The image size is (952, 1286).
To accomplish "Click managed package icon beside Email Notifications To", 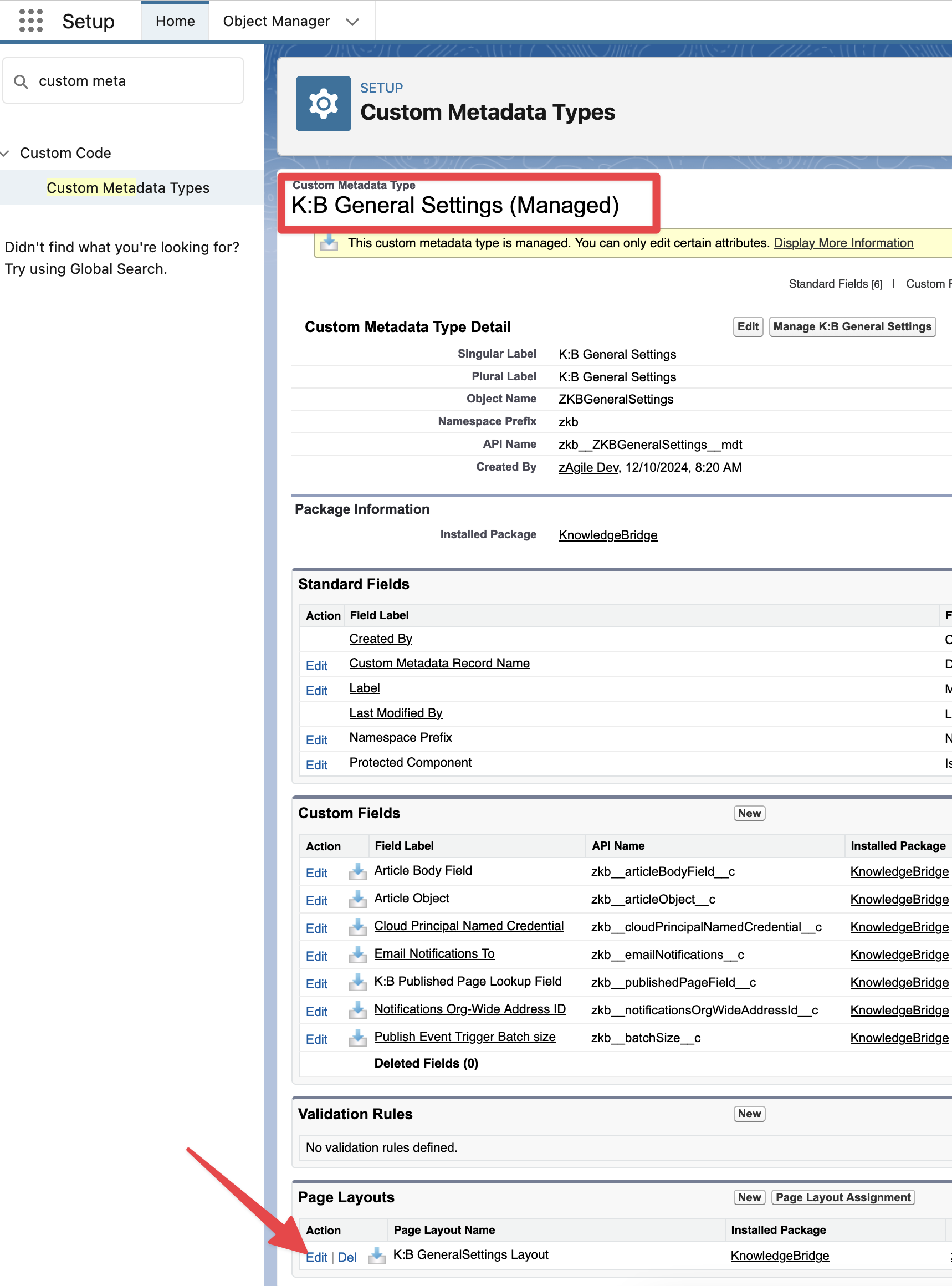I will click(357, 954).
